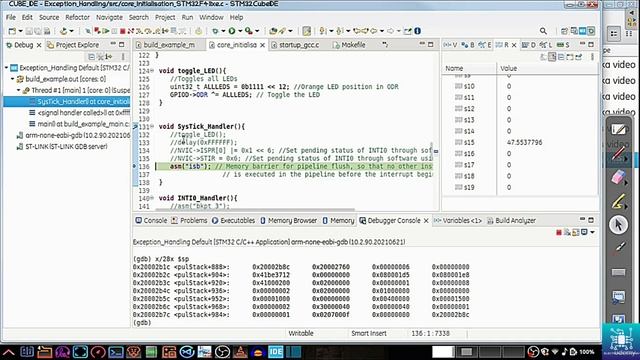Close the core_initialisa editor tab
640x360 pixels.
tap(262, 45)
